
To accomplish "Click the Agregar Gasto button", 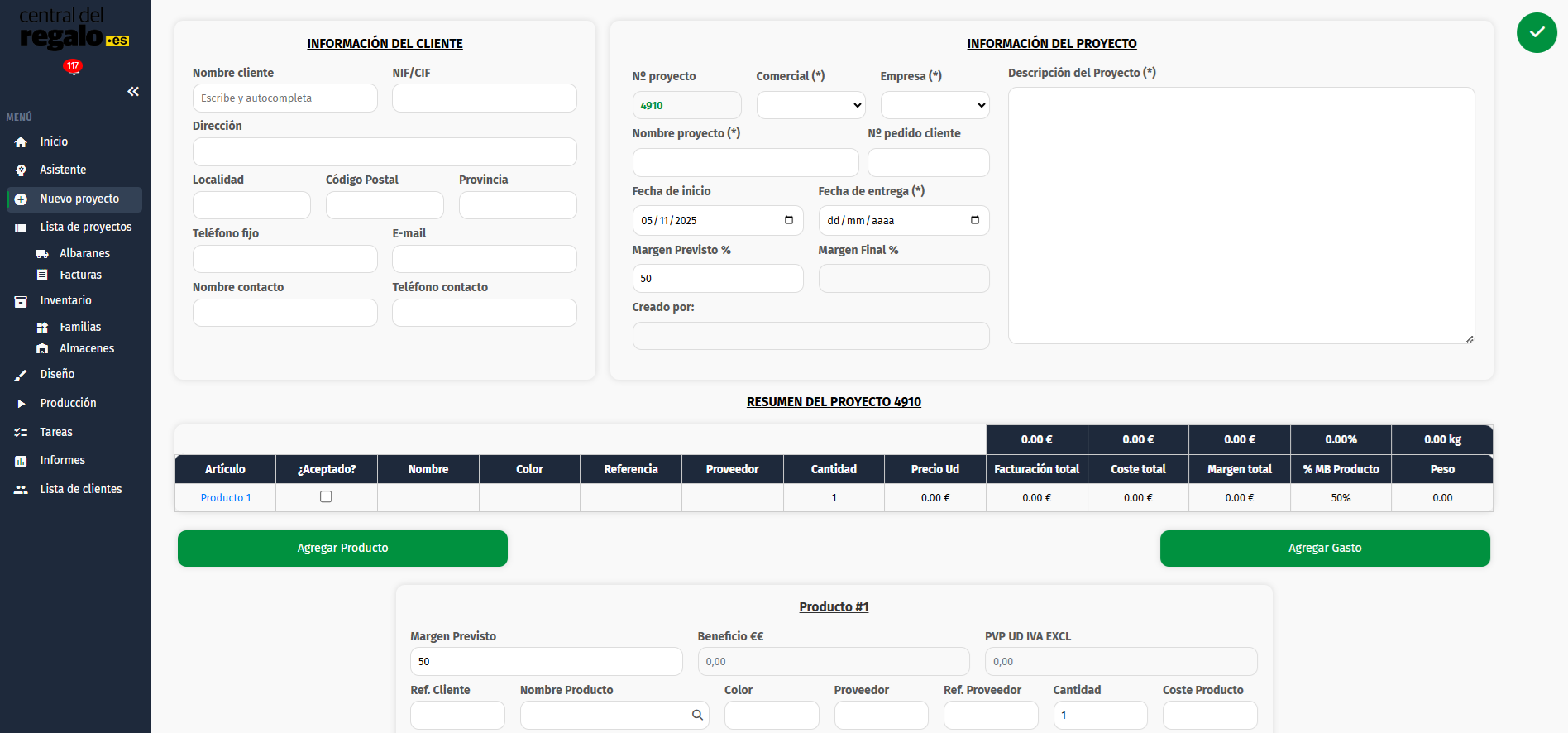I will point(1325,549).
